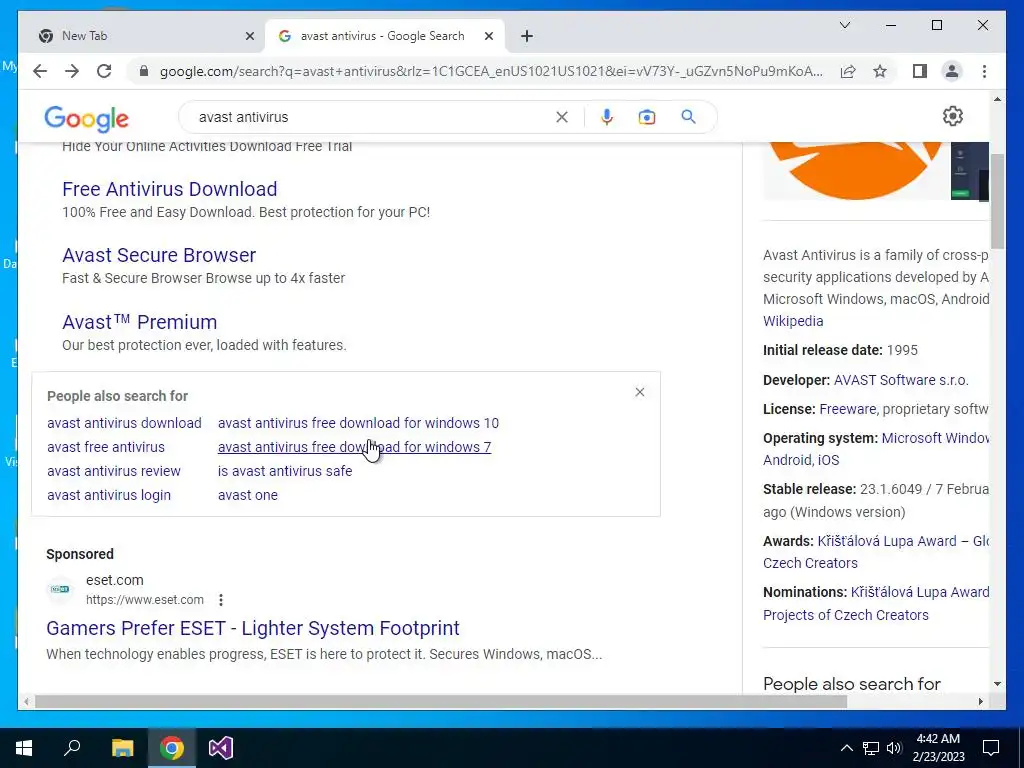Screen dimensions: 1024x768
Task: Open the Wikipedia link in the knowledge panel
Action: [793, 321]
